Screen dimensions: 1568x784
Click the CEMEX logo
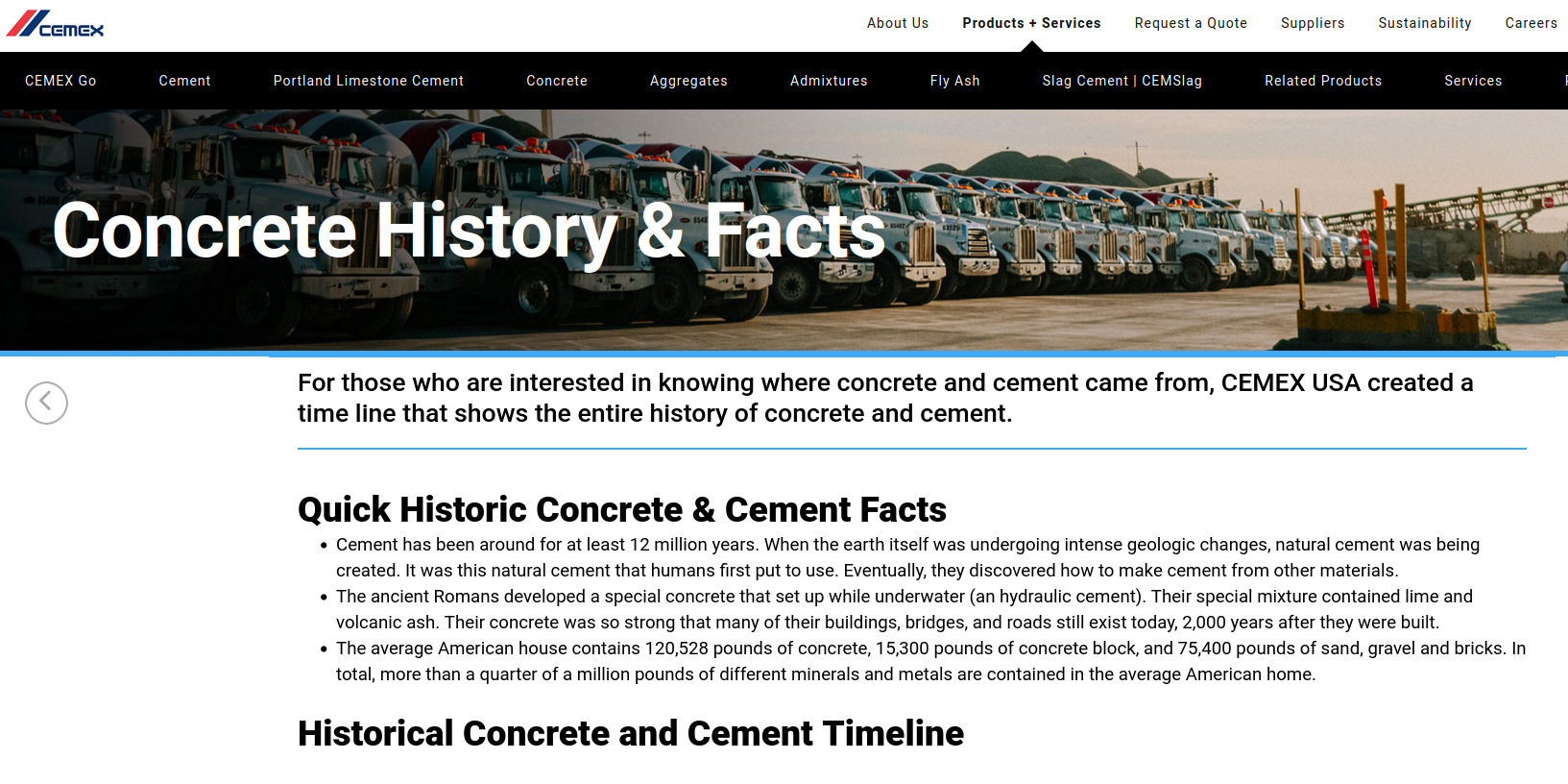click(55, 23)
